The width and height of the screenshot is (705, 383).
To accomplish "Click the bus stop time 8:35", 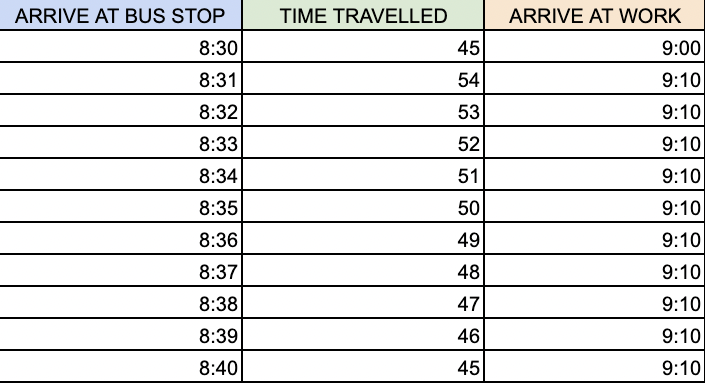I will click(120, 206).
